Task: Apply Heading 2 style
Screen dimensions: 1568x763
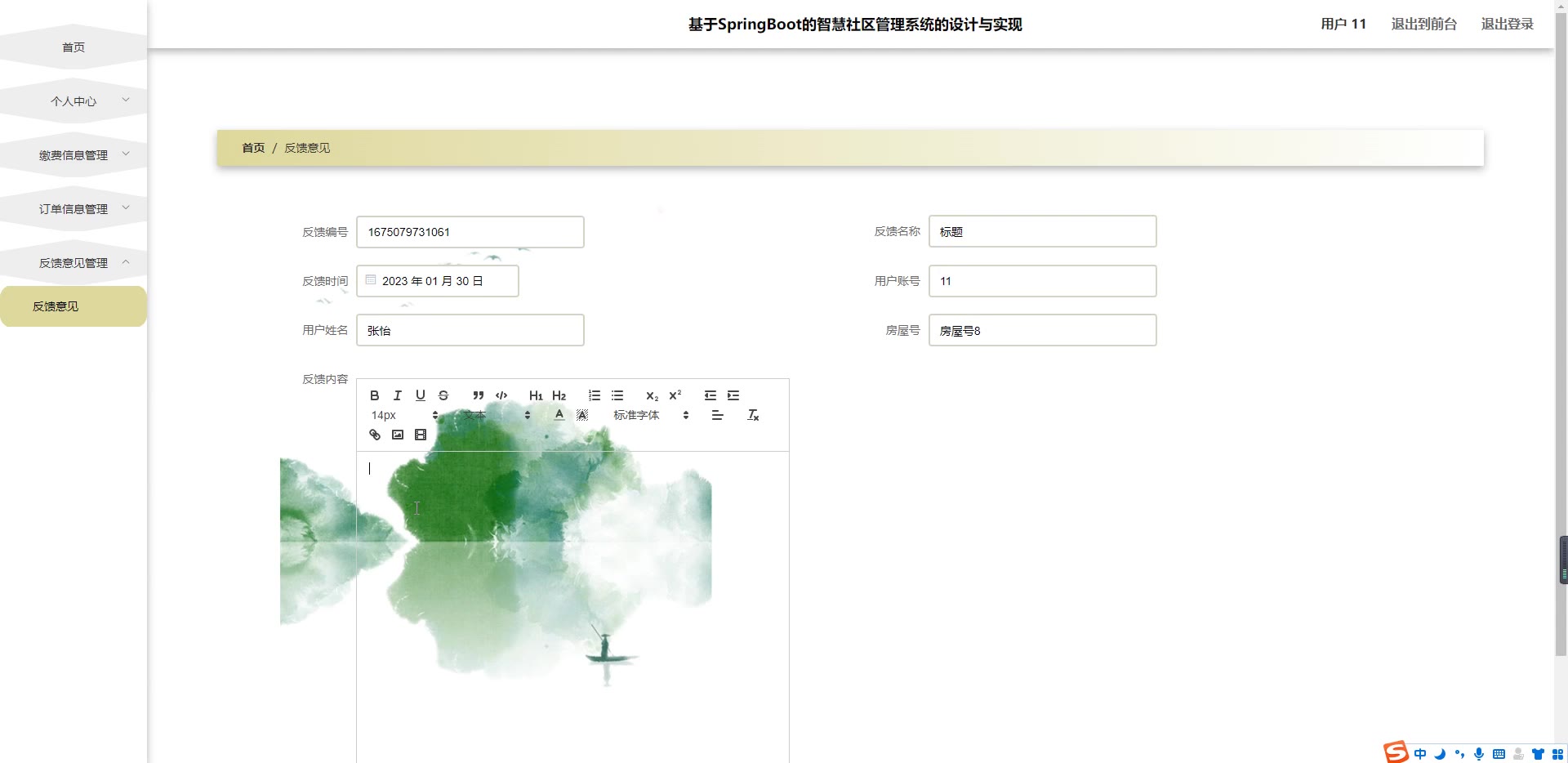Action: (x=559, y=395)
